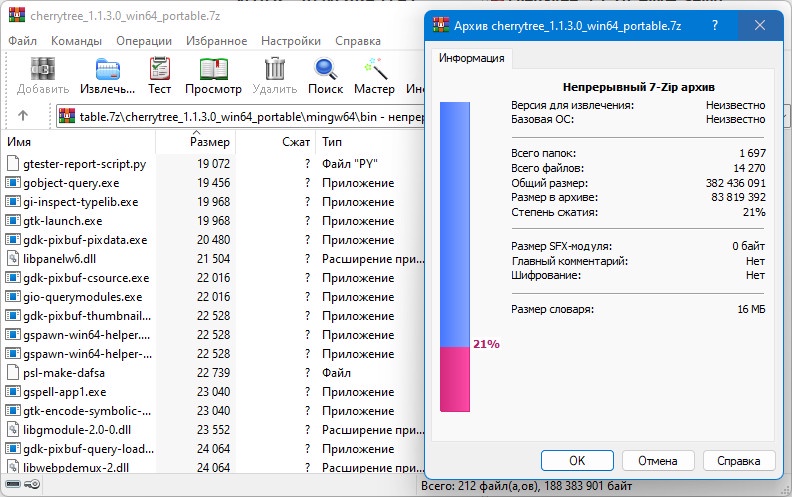Select gio-querymodules.exe row
The height and width of the screenshot is (497, 792).
(213, 297)
